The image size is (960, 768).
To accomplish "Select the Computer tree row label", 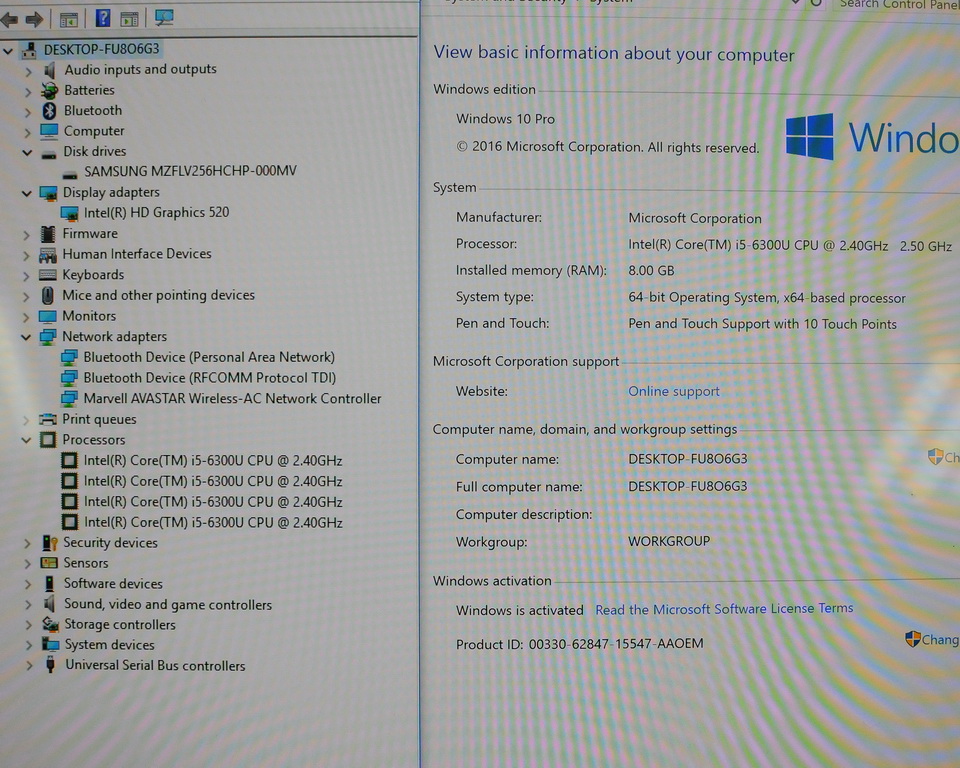I will [x=94, y=131].
